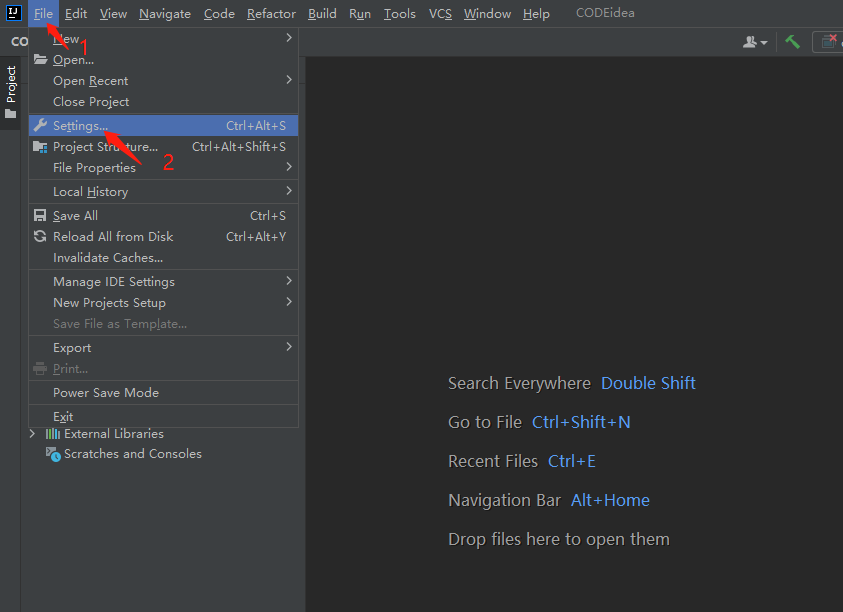Open the Refactor menu

[272, 13]
